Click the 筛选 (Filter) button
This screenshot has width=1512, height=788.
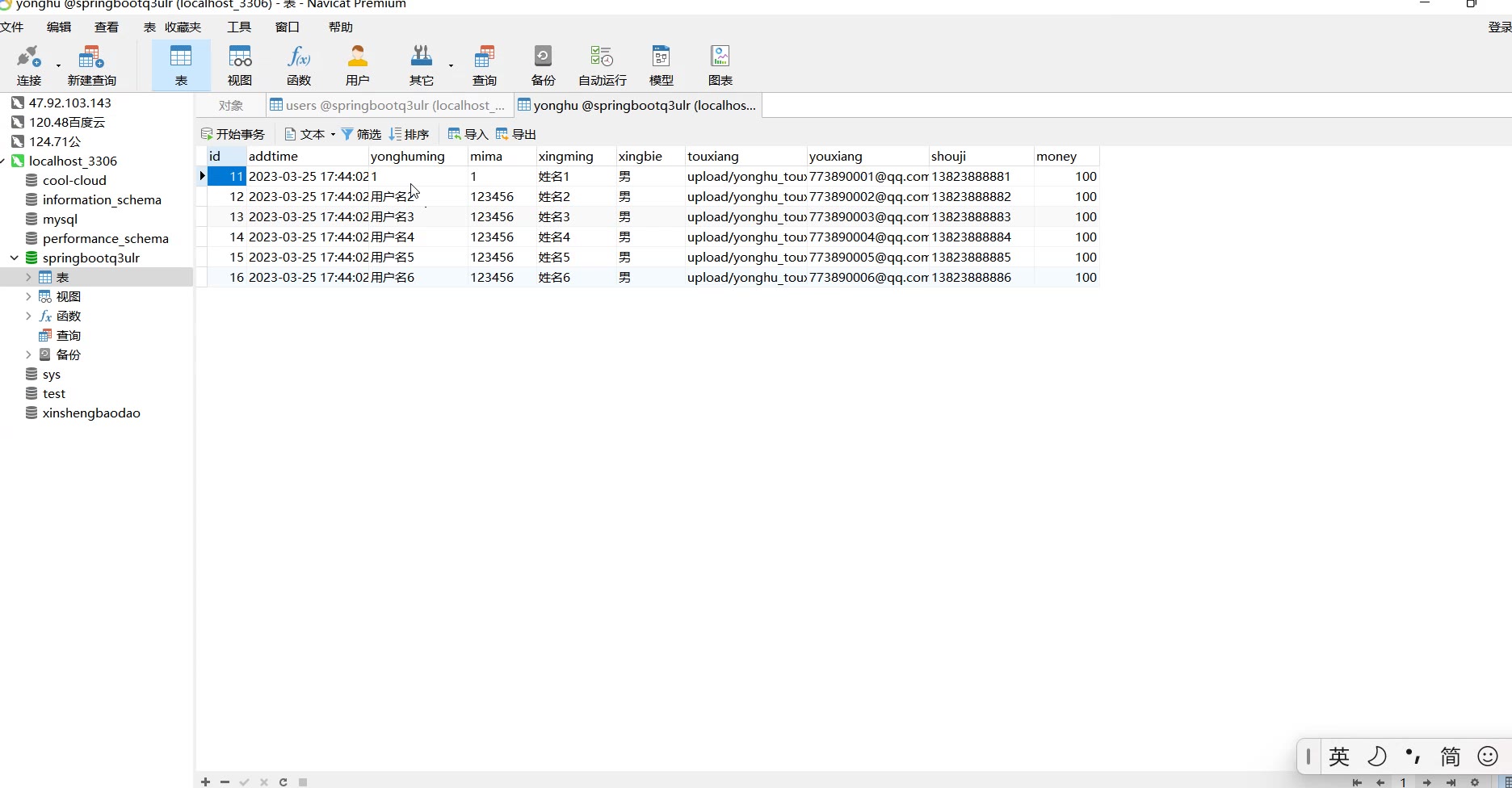click(361, 134)
